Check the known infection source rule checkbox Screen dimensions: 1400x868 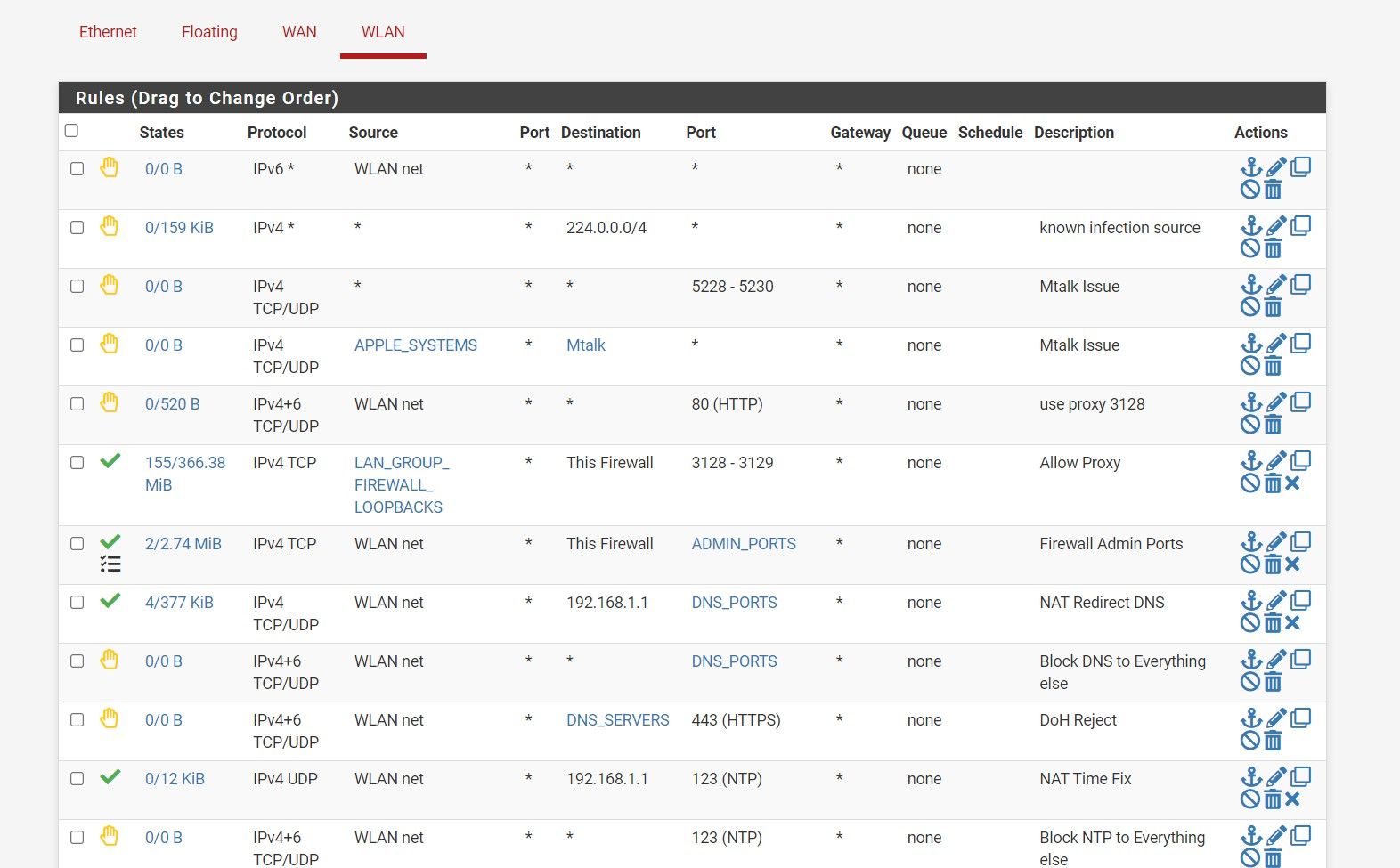77,228
